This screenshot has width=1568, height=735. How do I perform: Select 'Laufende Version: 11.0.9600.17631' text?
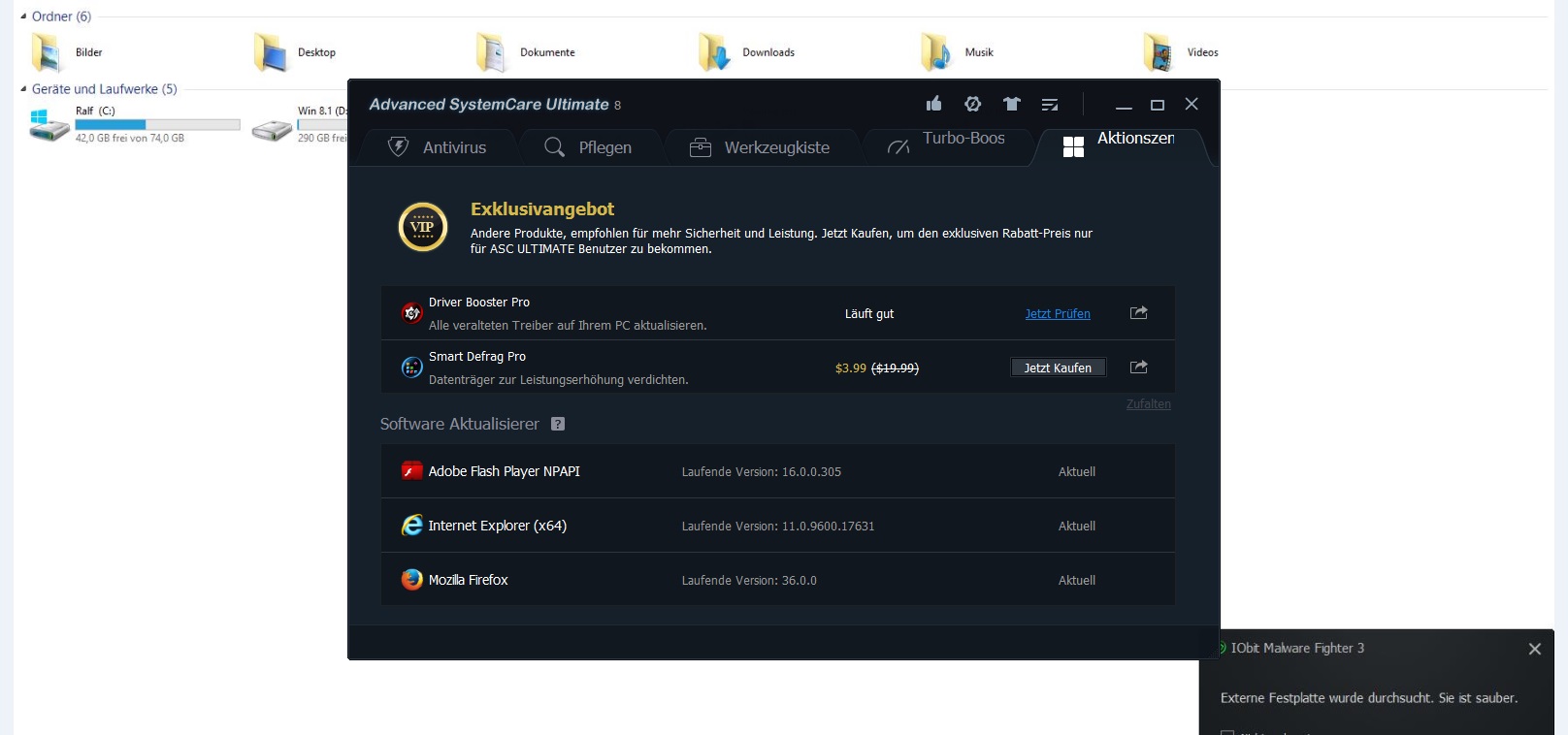point(778,527)
